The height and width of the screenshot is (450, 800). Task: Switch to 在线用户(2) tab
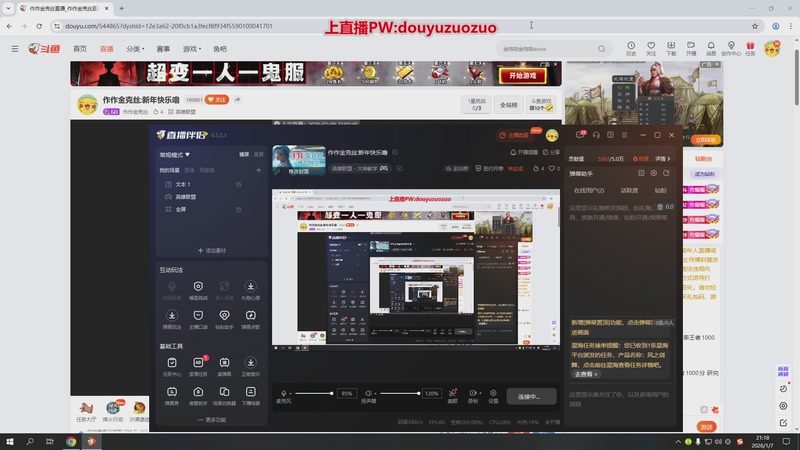tap(589, 190)
